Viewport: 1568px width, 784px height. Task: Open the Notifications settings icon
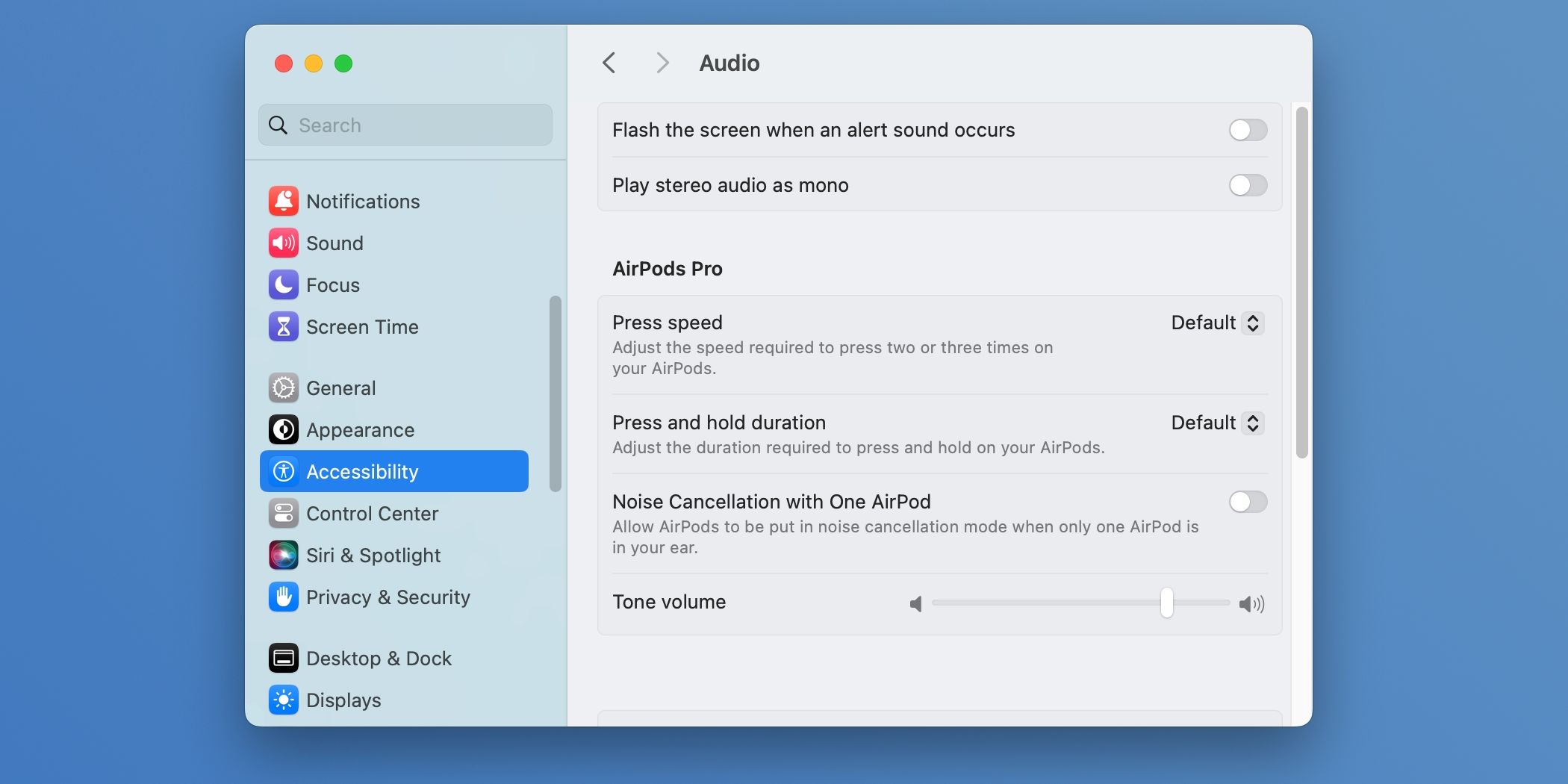pyautogui.click(x=284, y=201)
